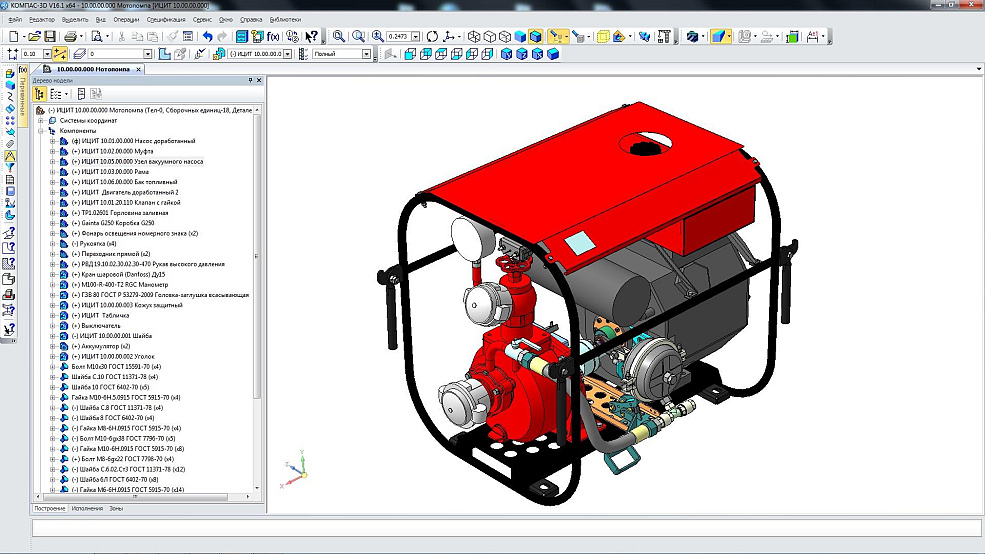This screenshot has width=985, height=554.
Task: Switch to the Исполнения tab
Action: point(87,508)
